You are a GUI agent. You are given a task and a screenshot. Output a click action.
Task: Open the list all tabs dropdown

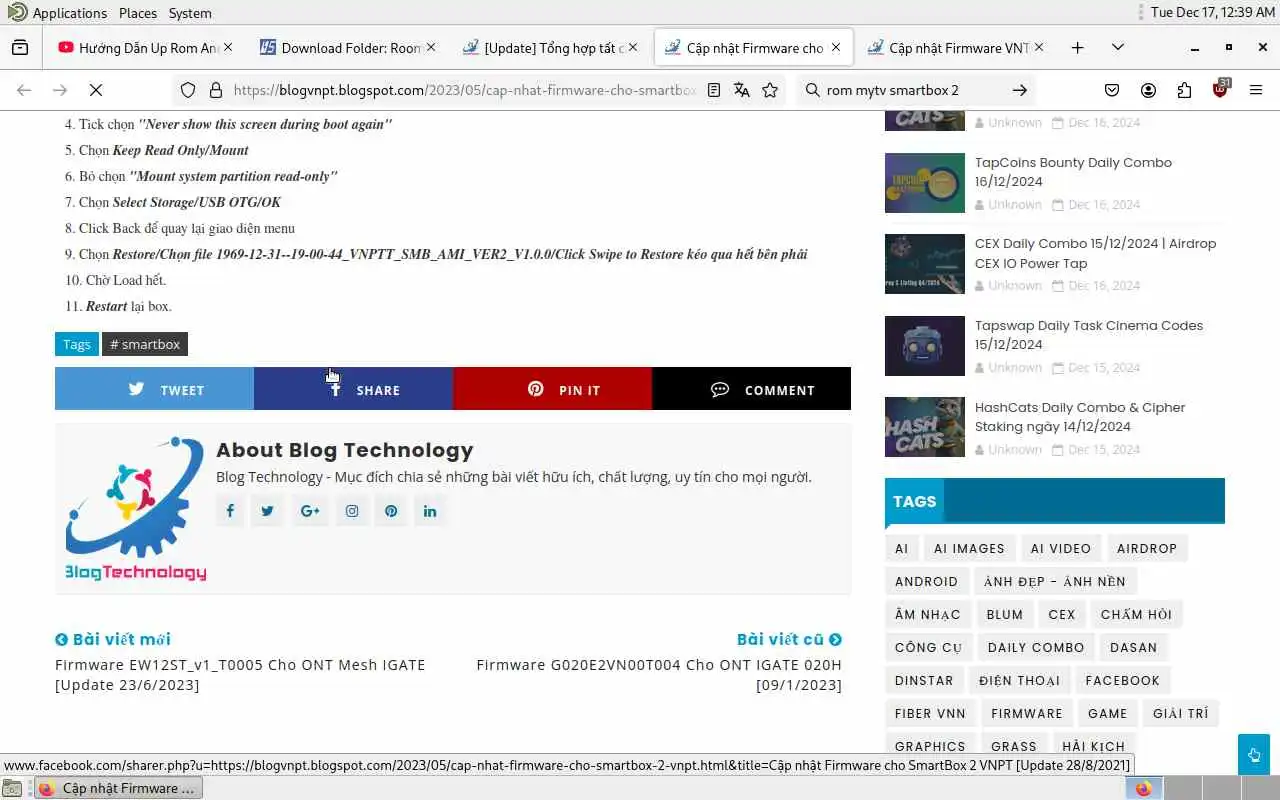(1118, 47)
